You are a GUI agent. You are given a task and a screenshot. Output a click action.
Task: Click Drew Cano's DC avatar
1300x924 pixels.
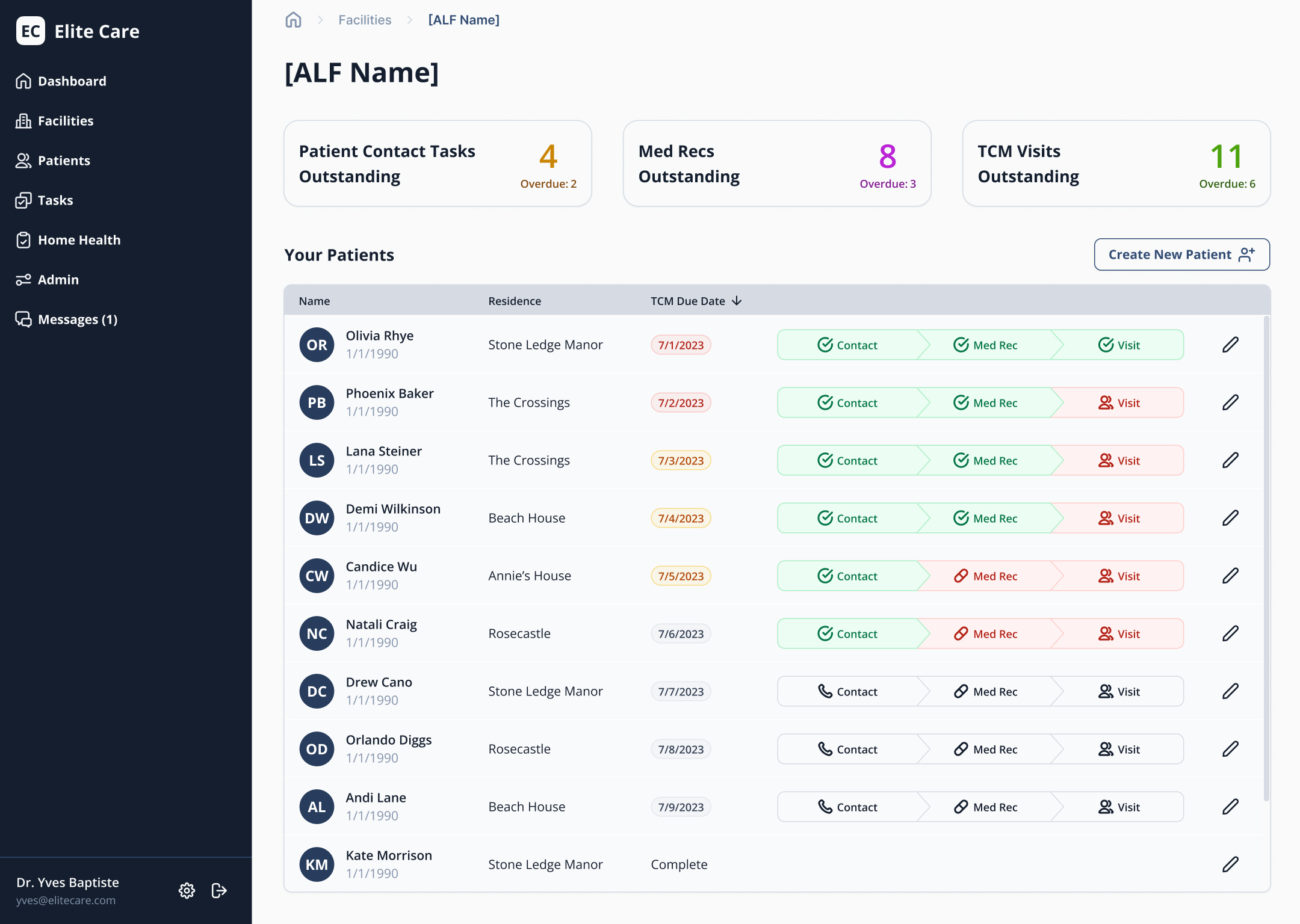click(x=317, y=691)
